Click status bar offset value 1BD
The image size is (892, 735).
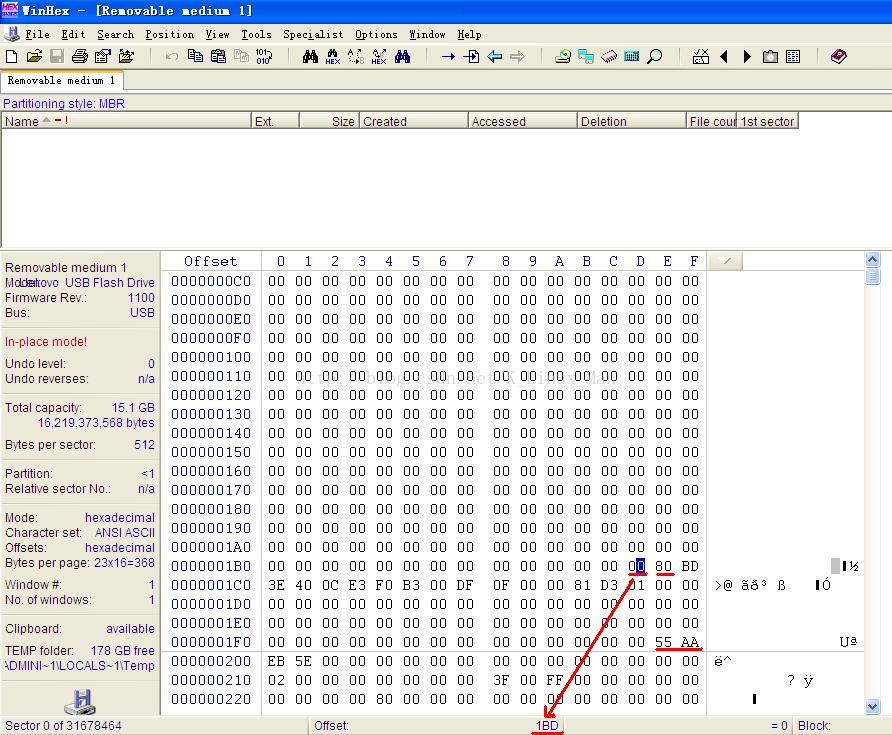coord(547,725)
